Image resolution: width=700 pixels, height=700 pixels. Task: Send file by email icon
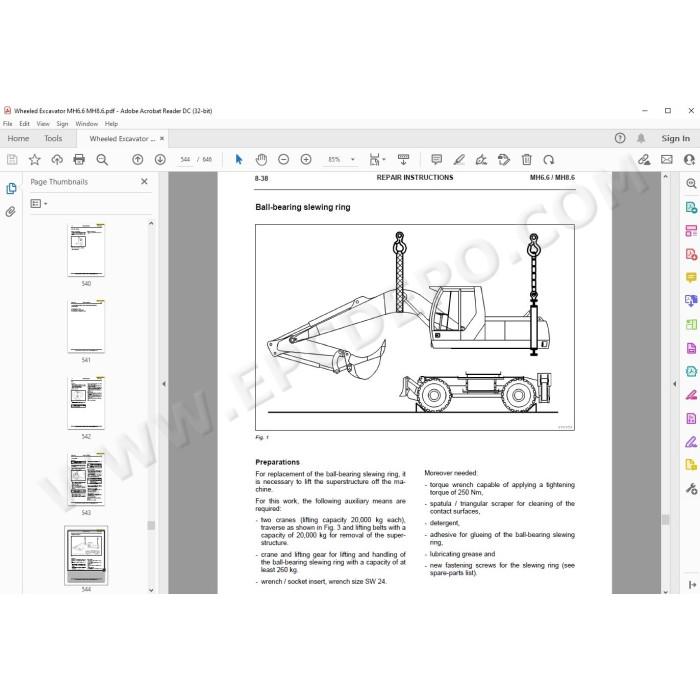click(667, 159)
